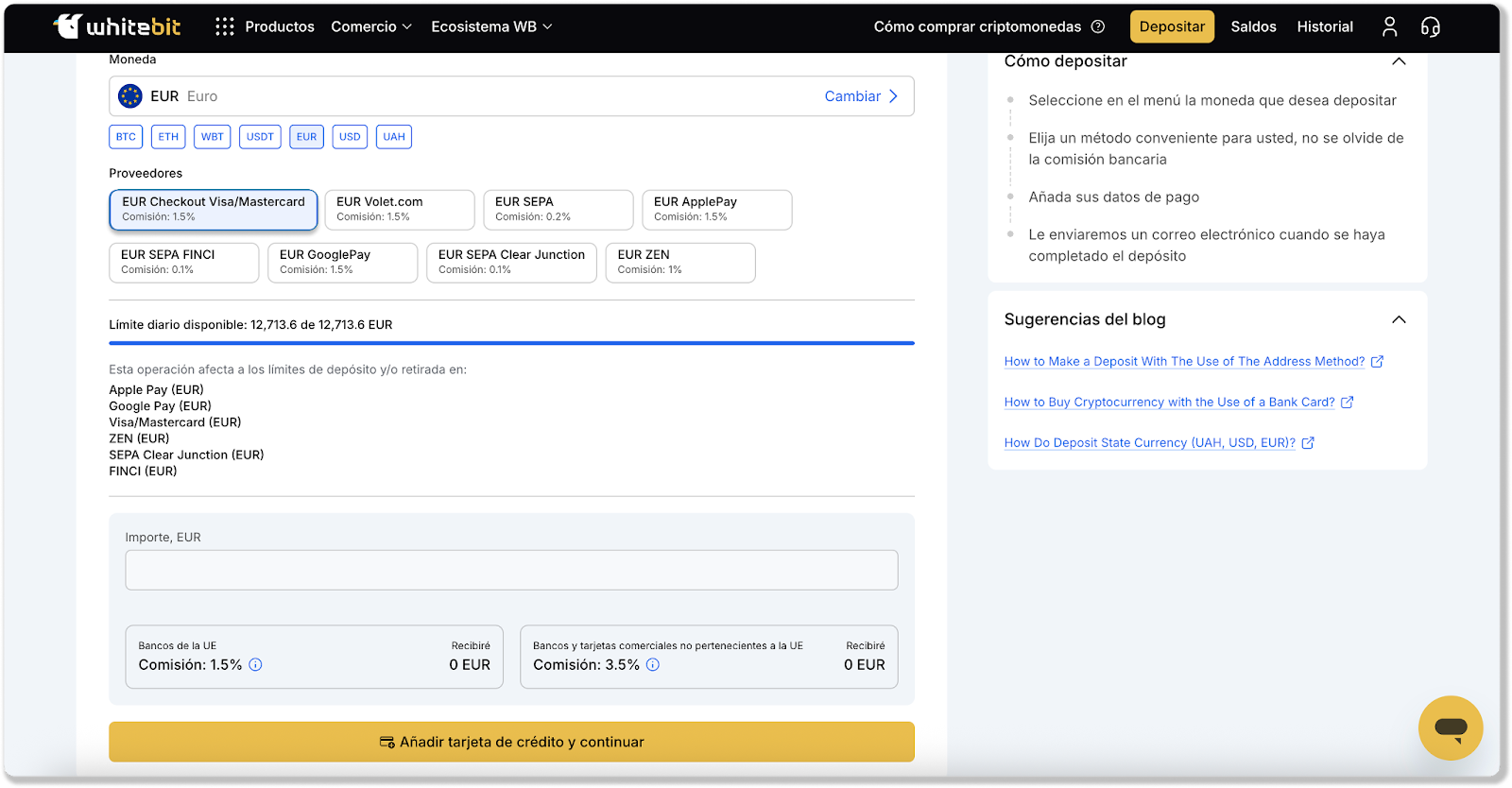Click the EUR flag currency icon
Screen dimensions: 1512x788
pos(130,96)
